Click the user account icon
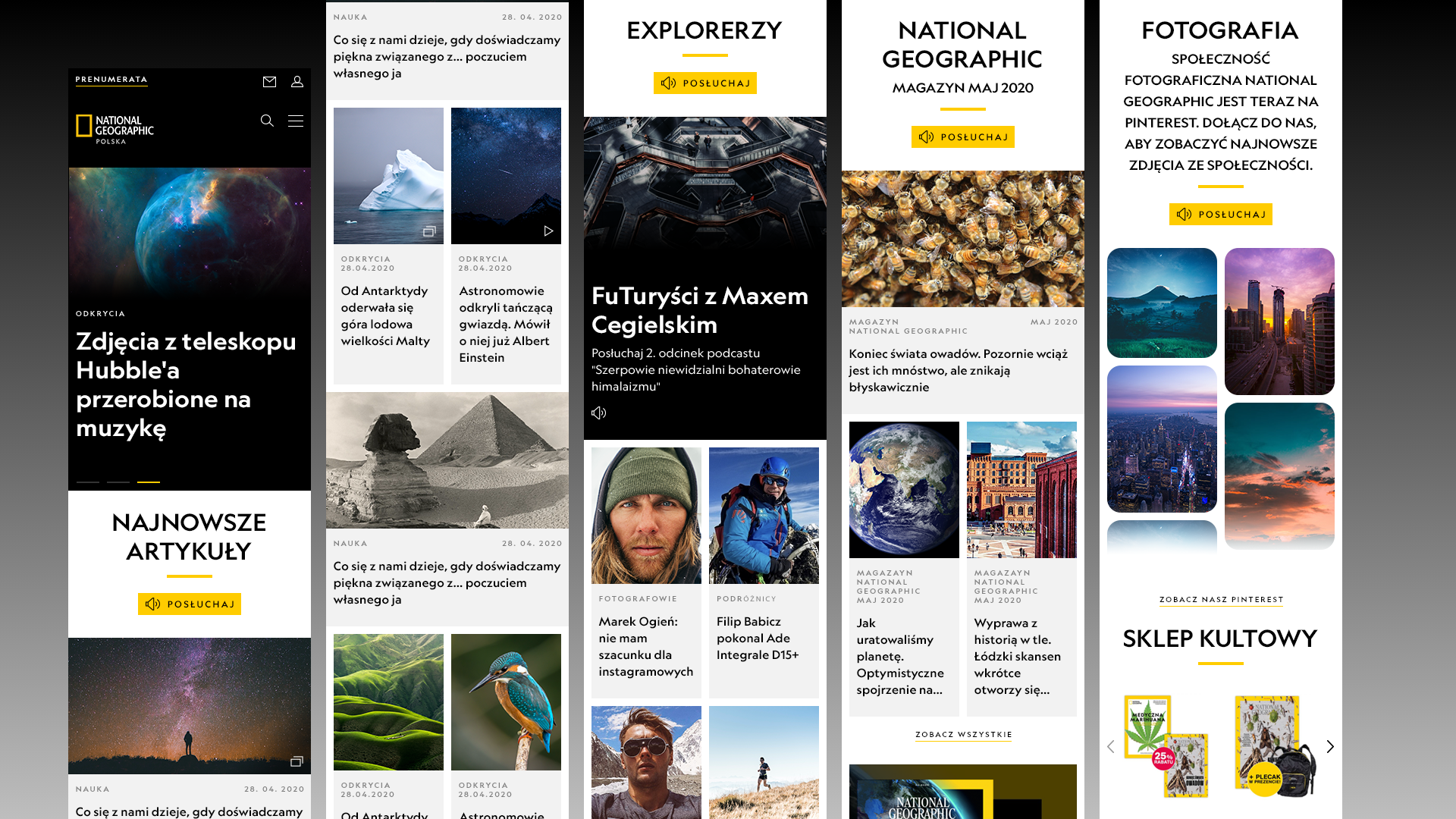 [x=297, y=82]
